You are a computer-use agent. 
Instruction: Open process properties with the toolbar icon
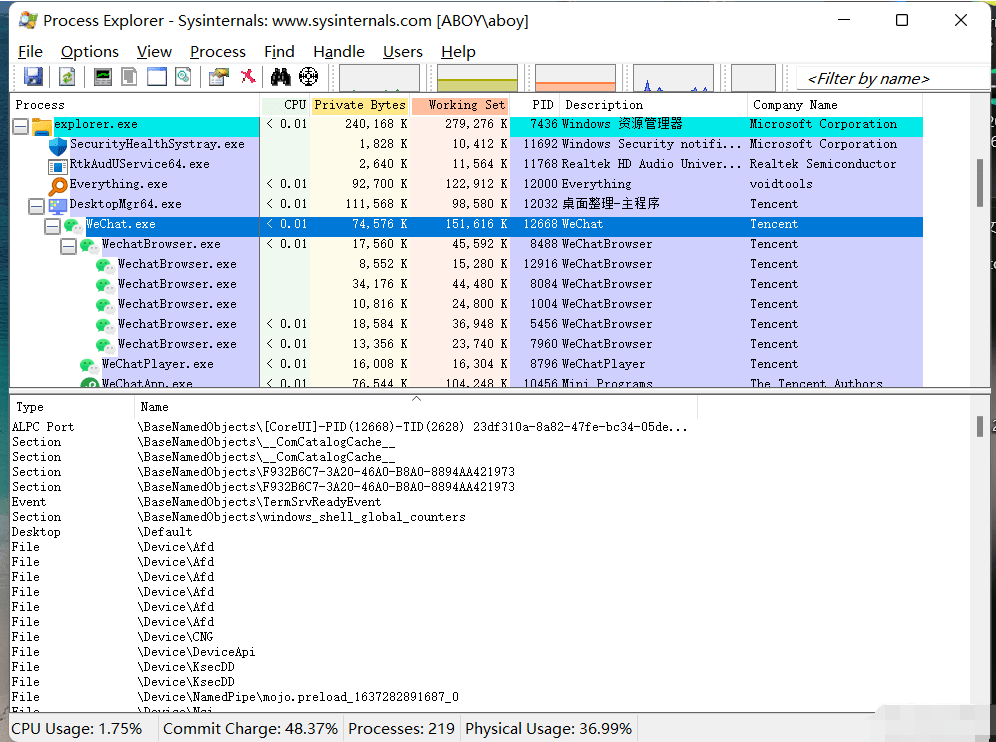[x=217, y=77]
